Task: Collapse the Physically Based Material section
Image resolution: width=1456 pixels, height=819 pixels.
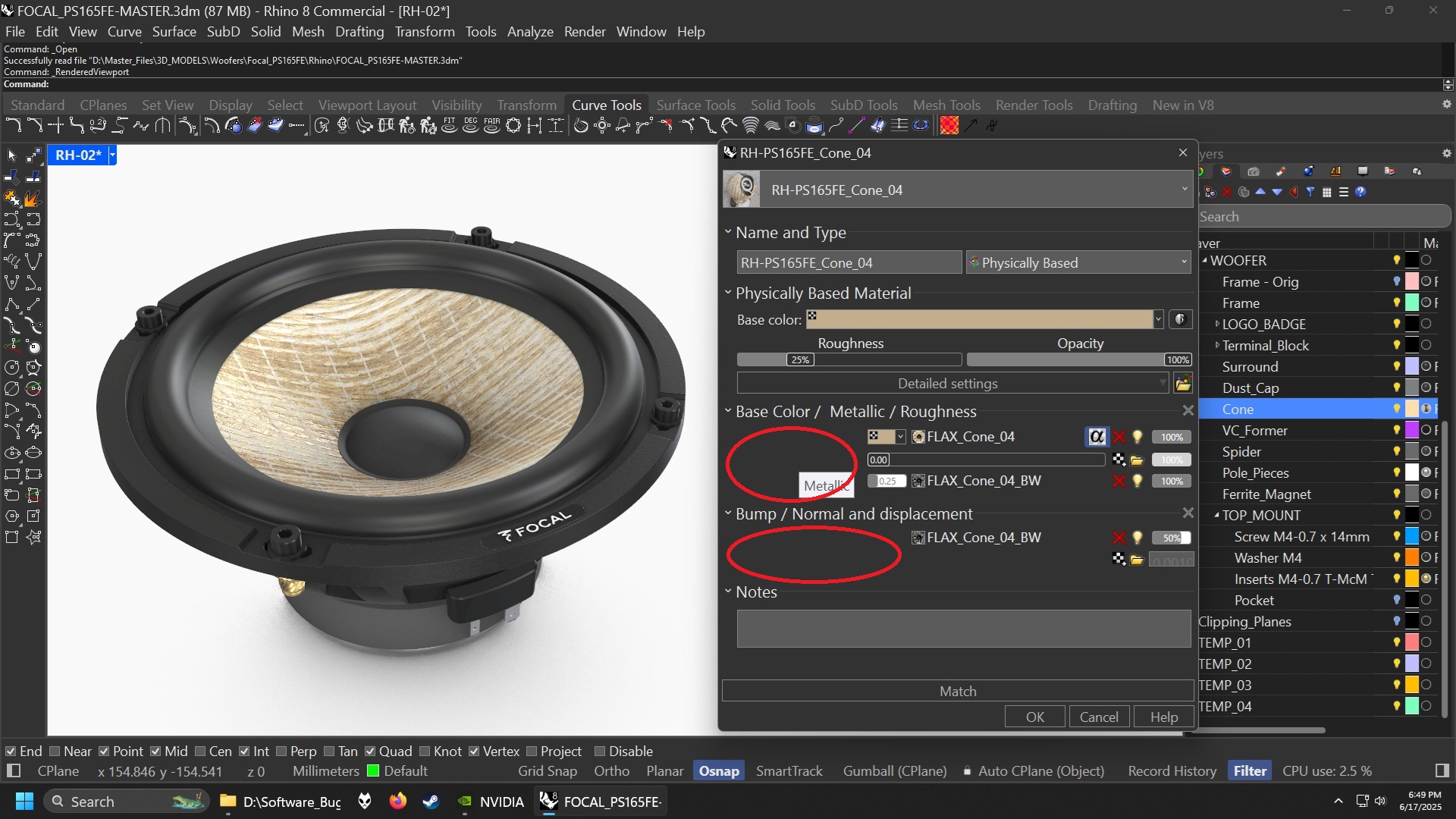Action: click(x=728, y=293)
